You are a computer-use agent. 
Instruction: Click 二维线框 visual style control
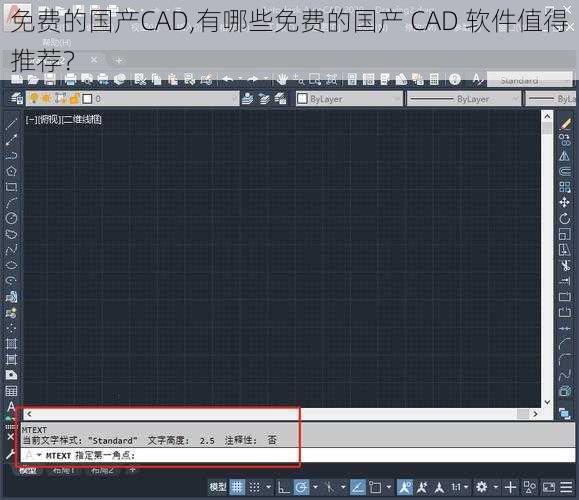pyautogui.click(x=81, y=119)
